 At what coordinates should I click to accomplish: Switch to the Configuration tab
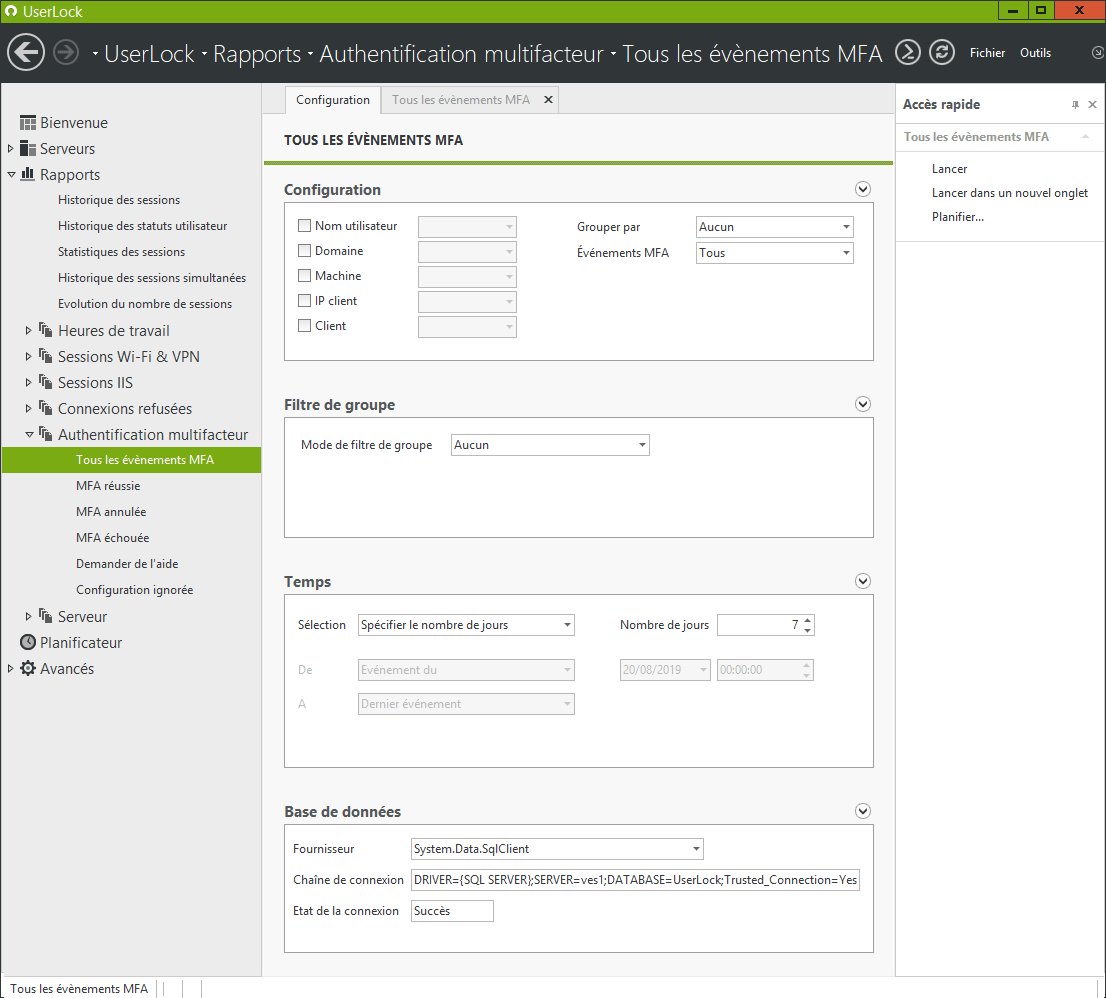coord(333,100)
